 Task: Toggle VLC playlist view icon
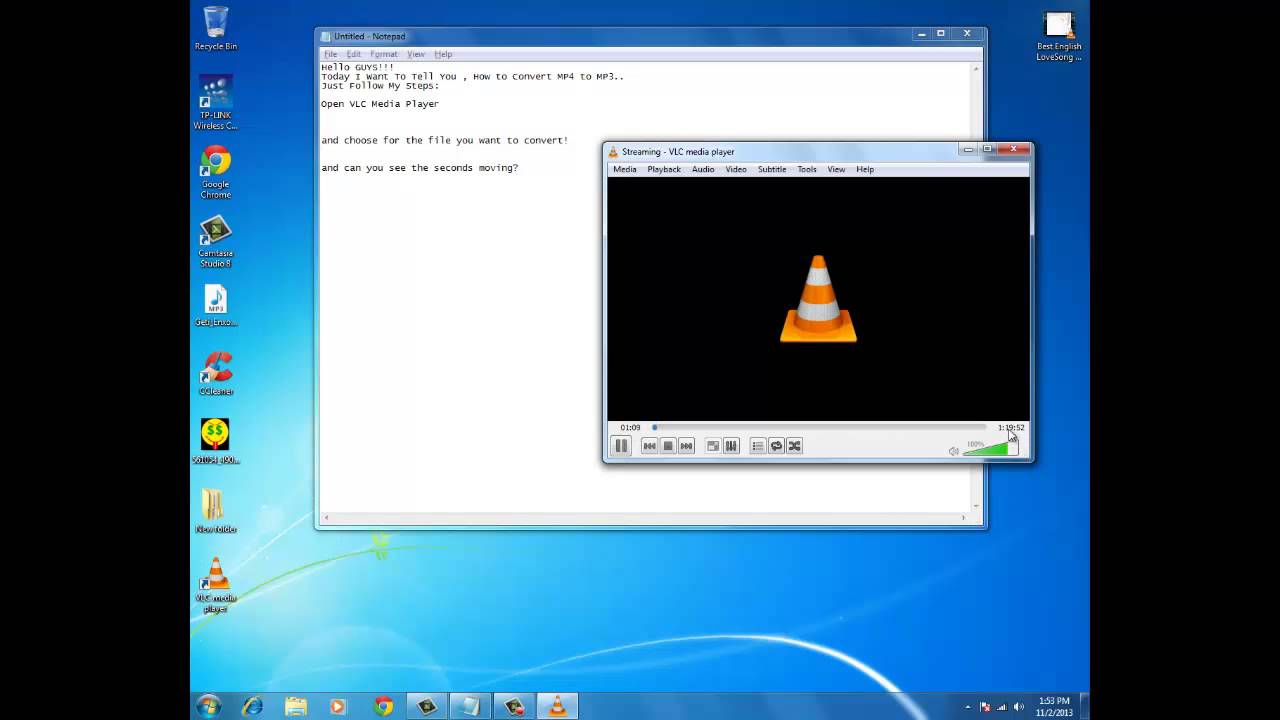click(x=758, y=446)
